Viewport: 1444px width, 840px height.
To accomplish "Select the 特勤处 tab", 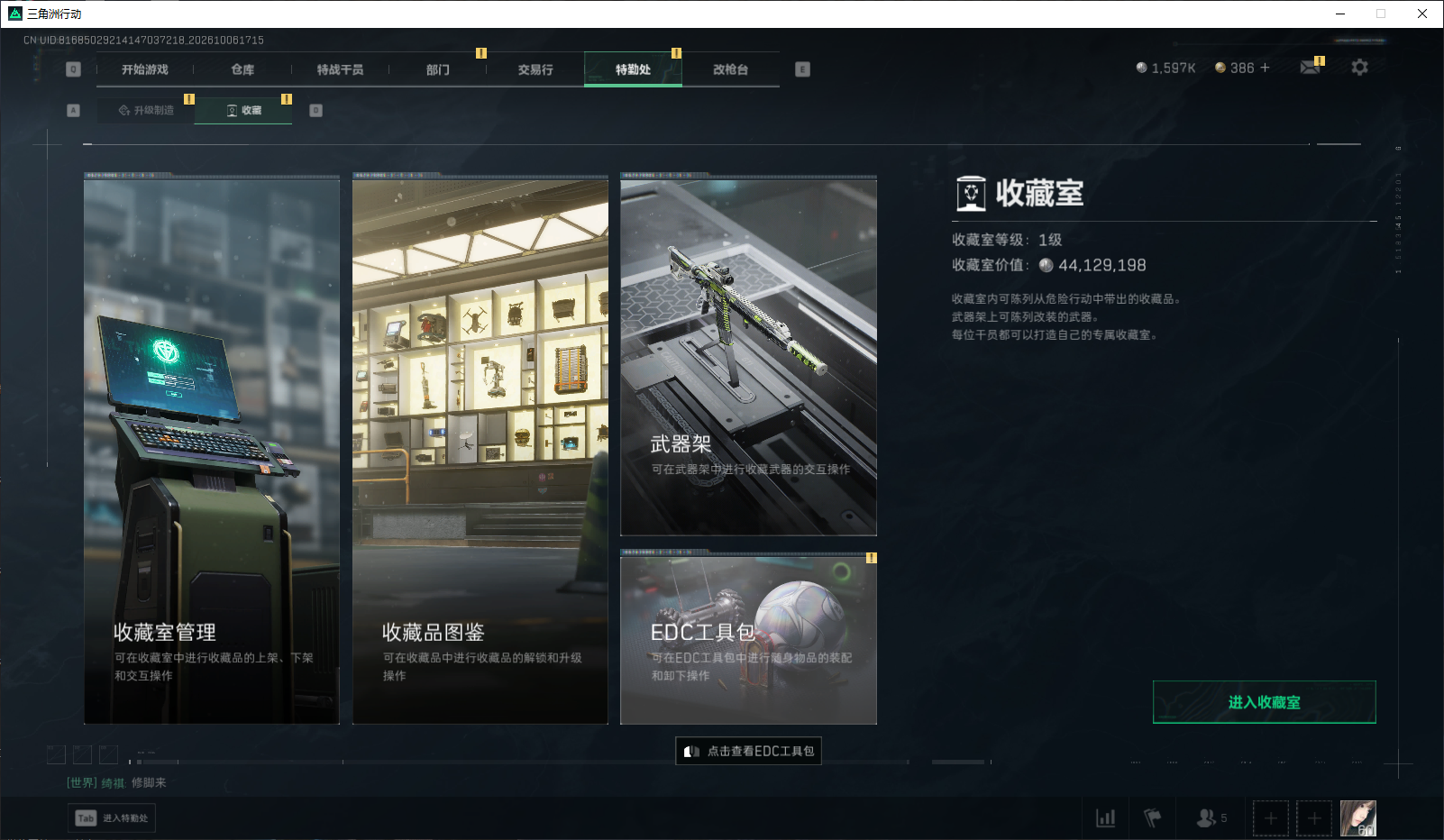I will [633, 69].
